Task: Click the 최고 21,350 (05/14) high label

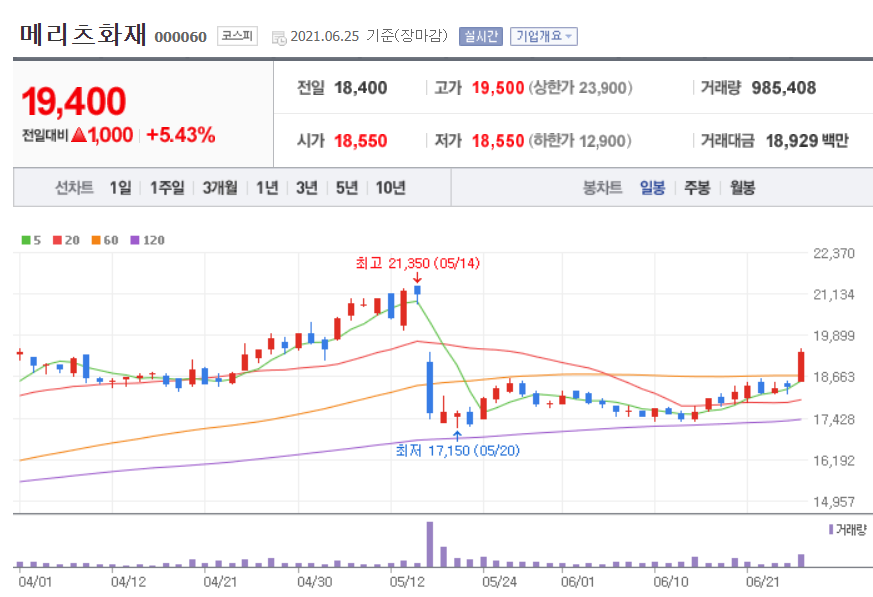Action: tap(418, 263)
